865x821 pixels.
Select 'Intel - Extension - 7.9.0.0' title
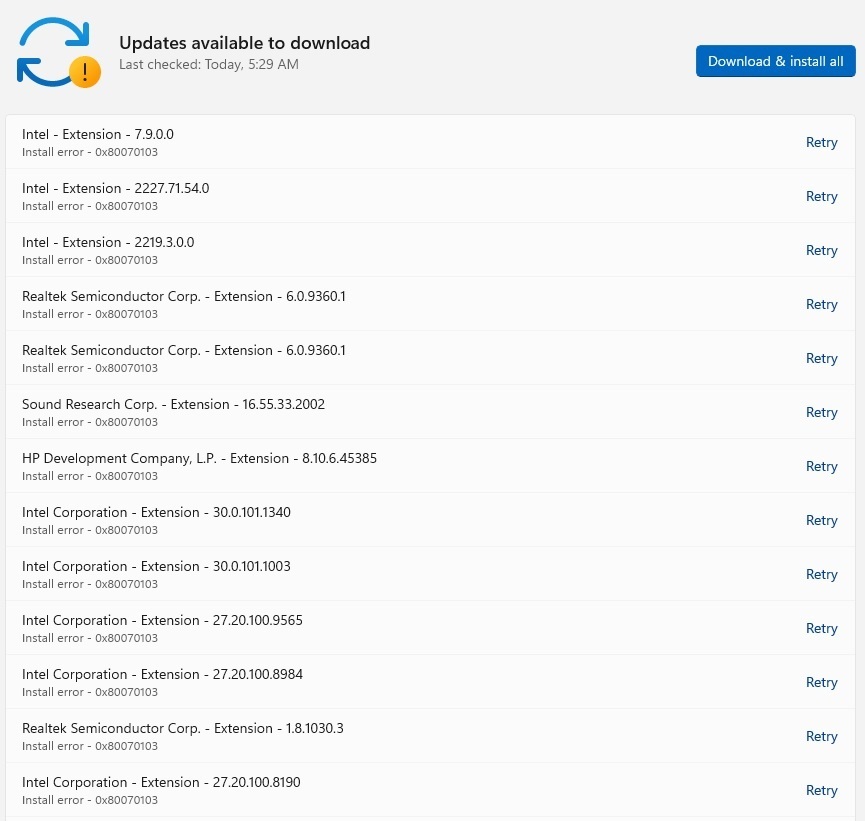pyautogui.click(x=98, y=135)
